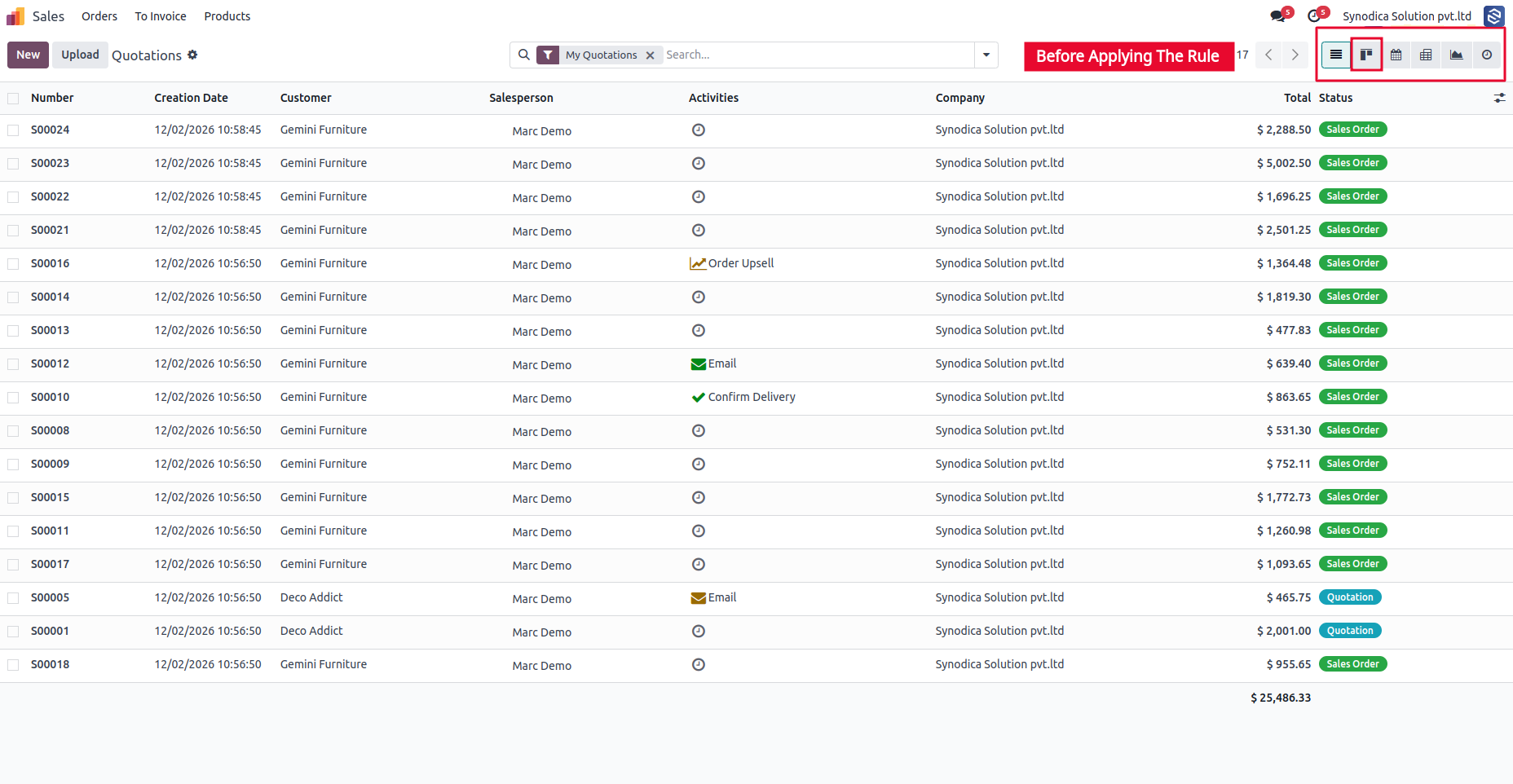
Task: Click the activity clock for S00024
Action: (x=699, y=130)
